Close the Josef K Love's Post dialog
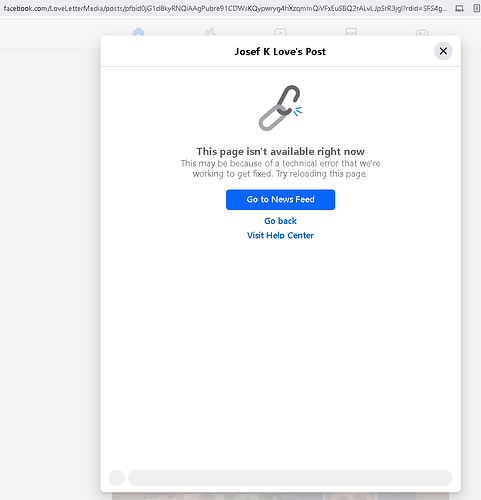The height and width of the screenshot is (500, 481). pyautogui.click(x=443, y=51)
